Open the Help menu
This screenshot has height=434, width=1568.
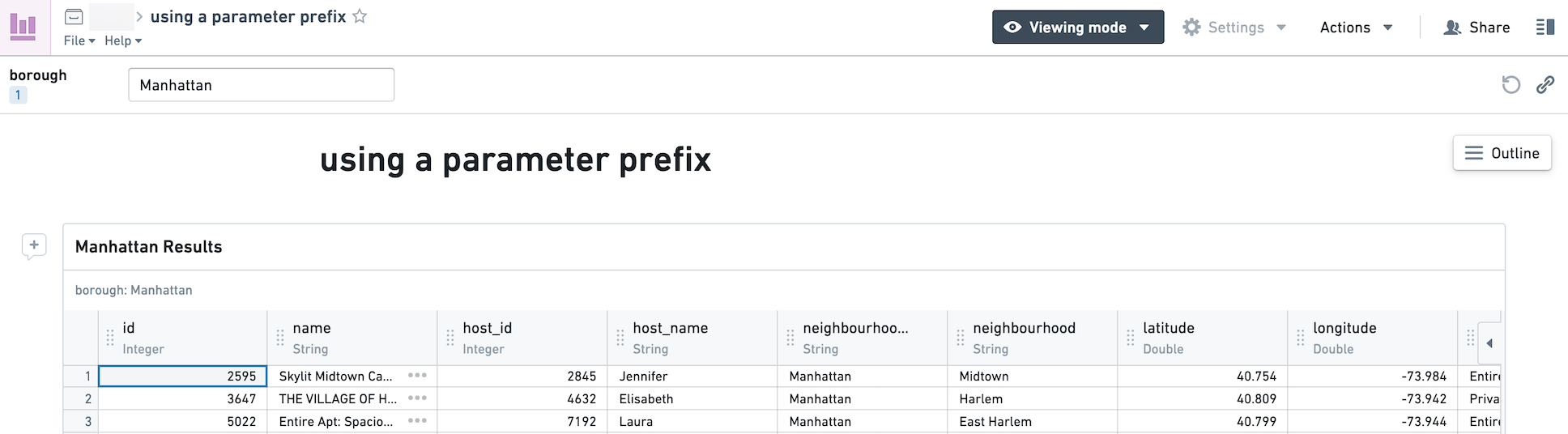tap(123, 40)
